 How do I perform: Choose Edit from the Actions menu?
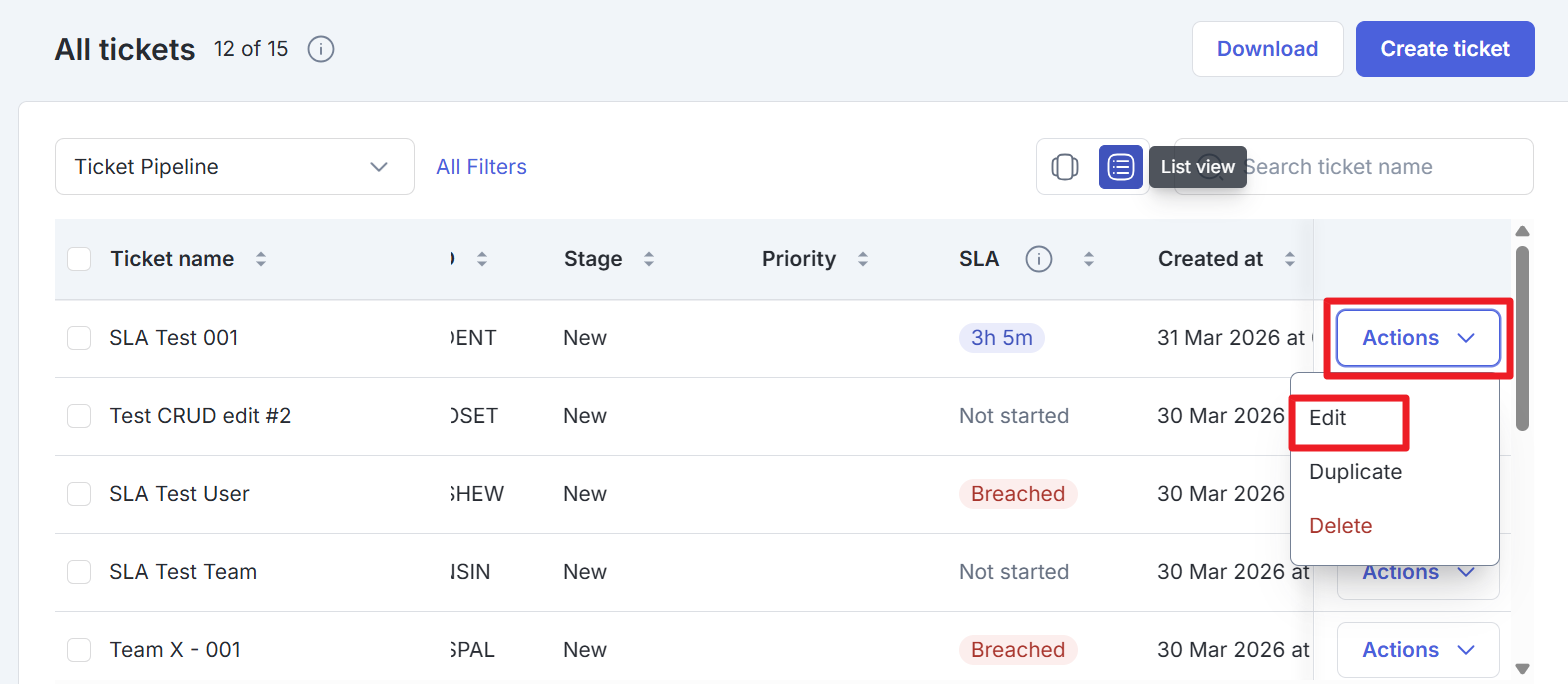pos(1328,418)
